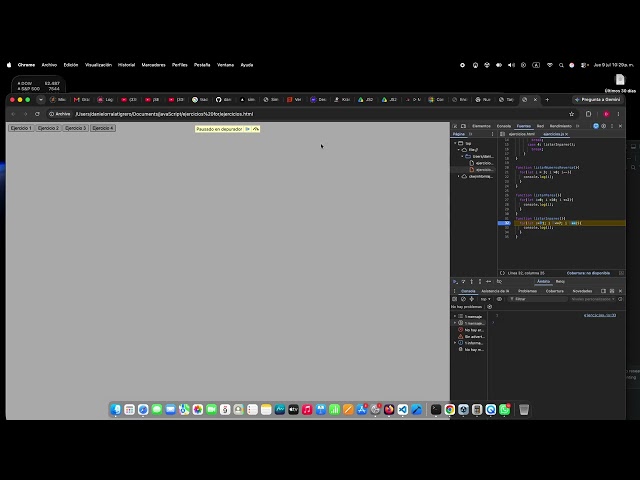Click the Cobertura no disponible link

(588, 273)
